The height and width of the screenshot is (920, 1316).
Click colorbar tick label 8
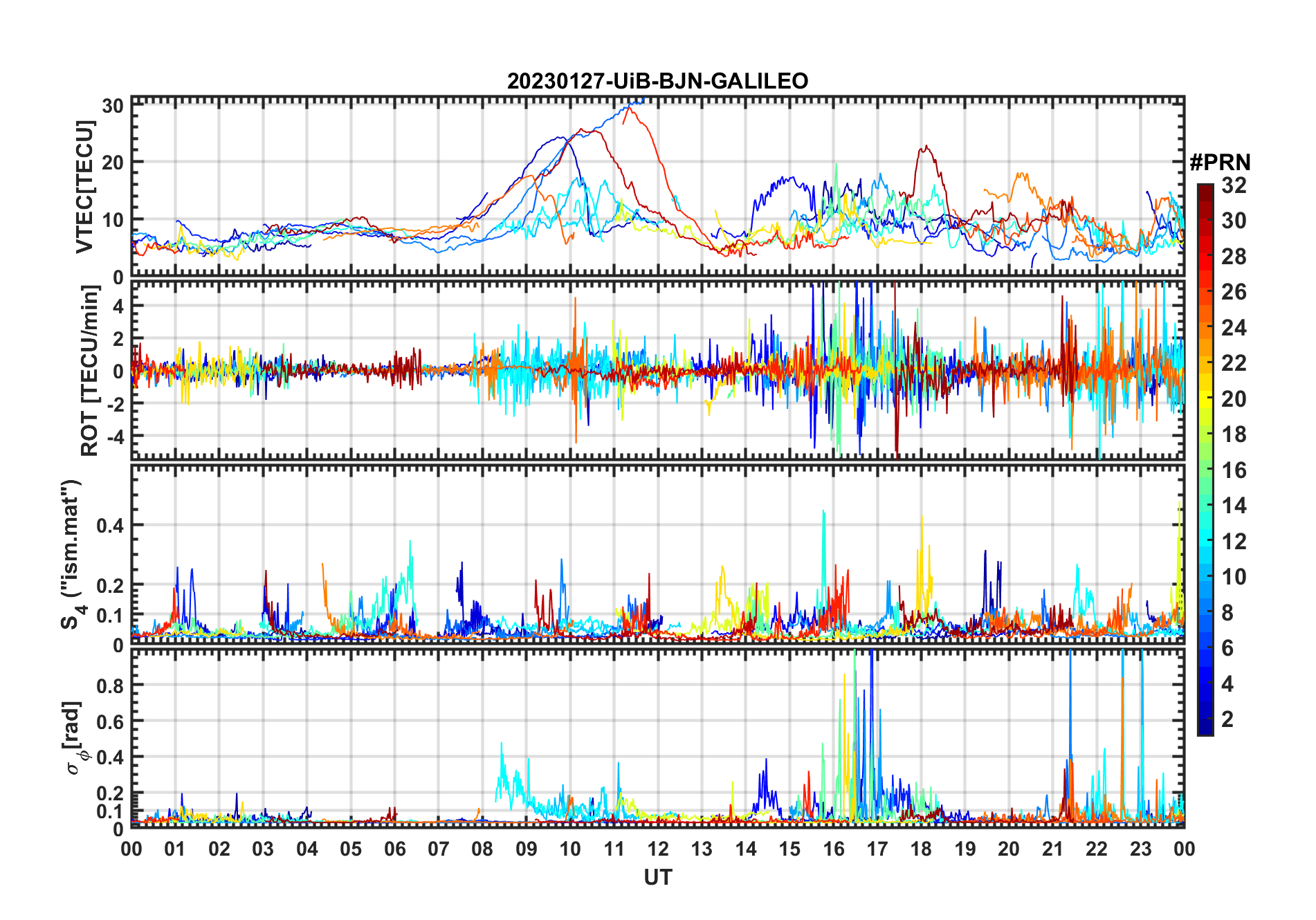coord(1227,613)
